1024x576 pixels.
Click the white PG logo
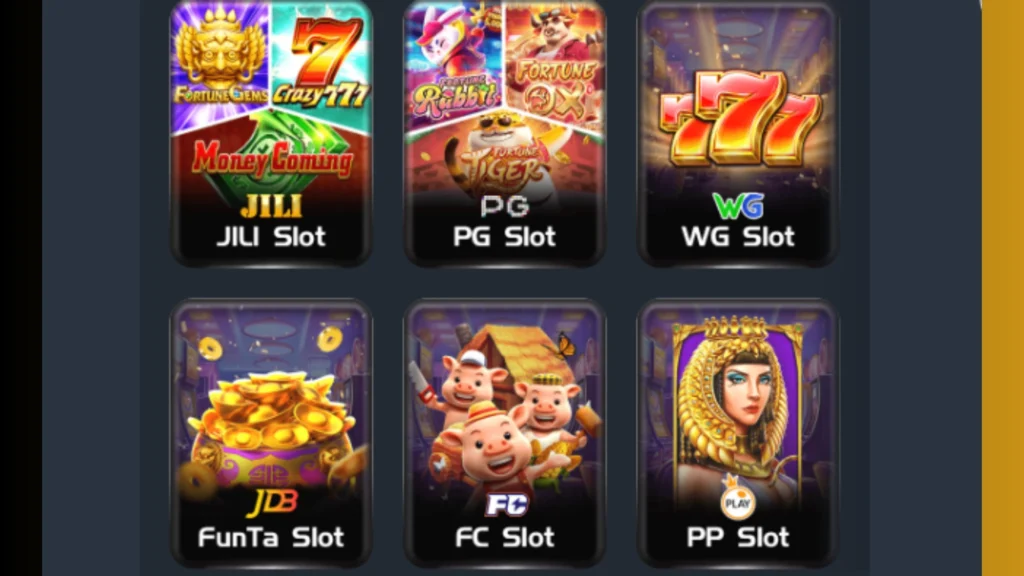(x=504, y=206)
